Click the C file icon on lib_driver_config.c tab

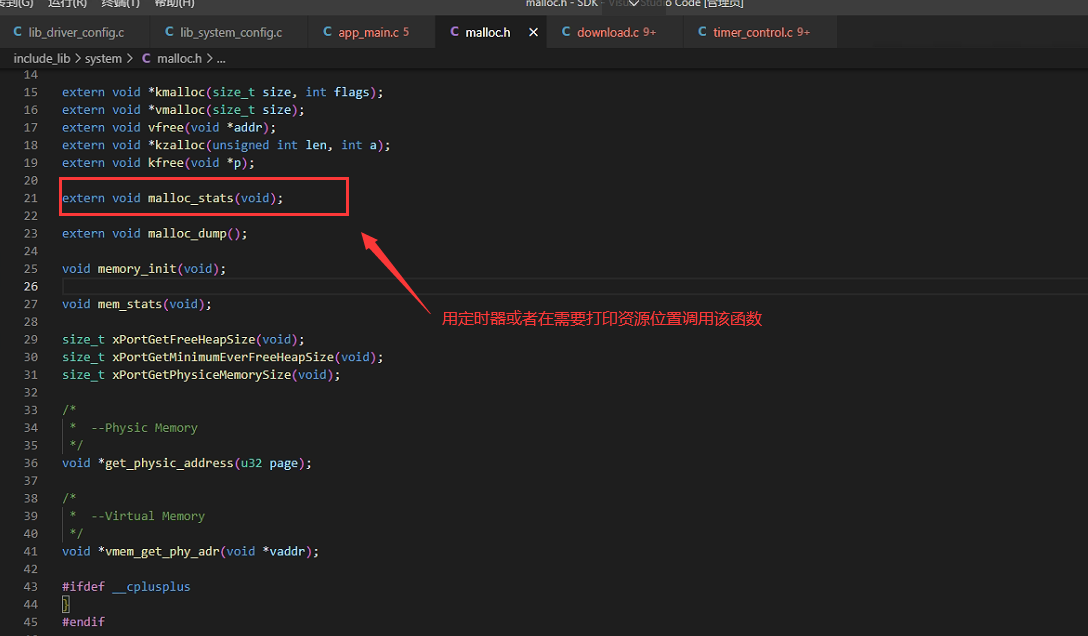tap(18, 32)
